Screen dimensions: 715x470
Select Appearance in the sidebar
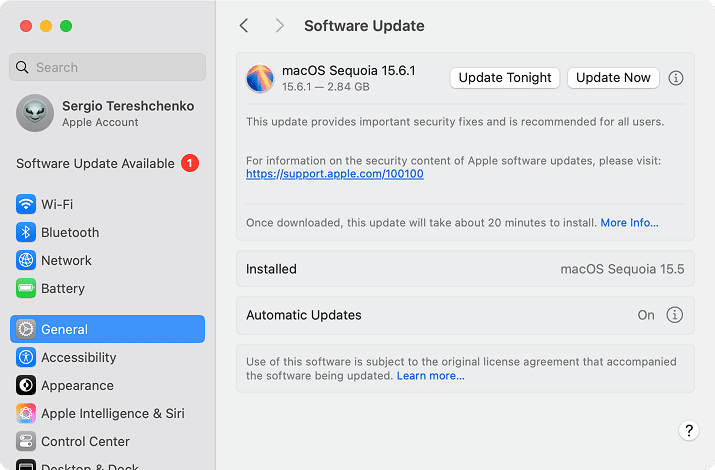[x=108, y=385]
